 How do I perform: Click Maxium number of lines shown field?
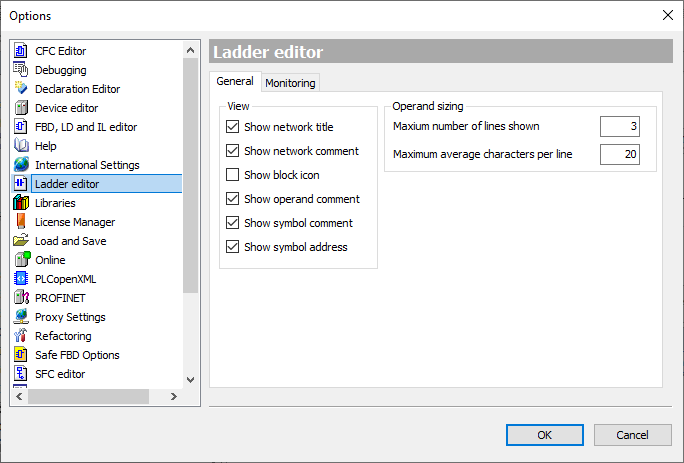pyautogui.click(x=620, y=127)
